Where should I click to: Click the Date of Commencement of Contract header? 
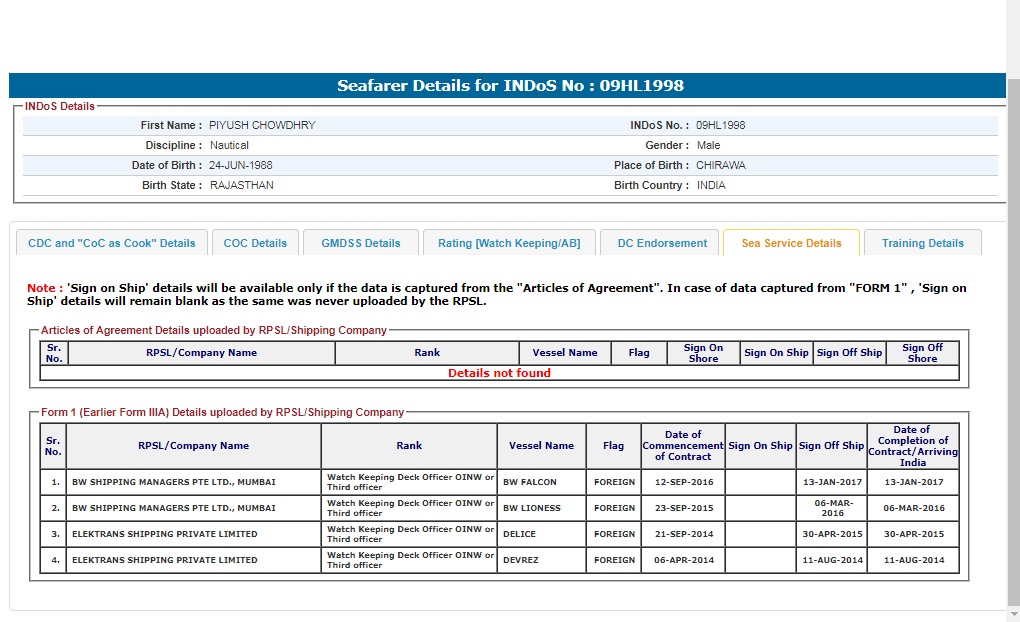(x=683, y=446)
